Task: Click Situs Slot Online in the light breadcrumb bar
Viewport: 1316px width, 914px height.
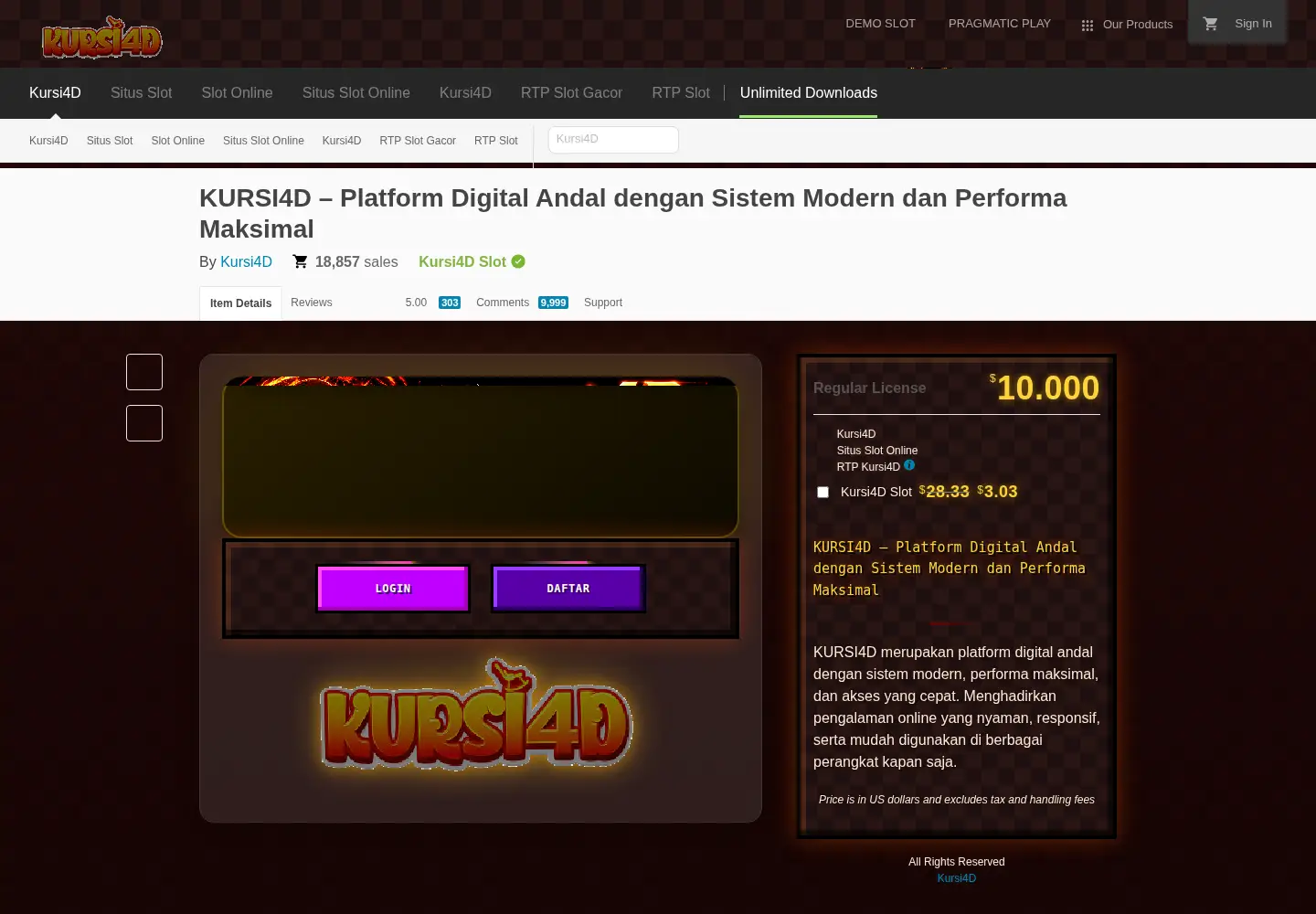Action: (263, 141)
